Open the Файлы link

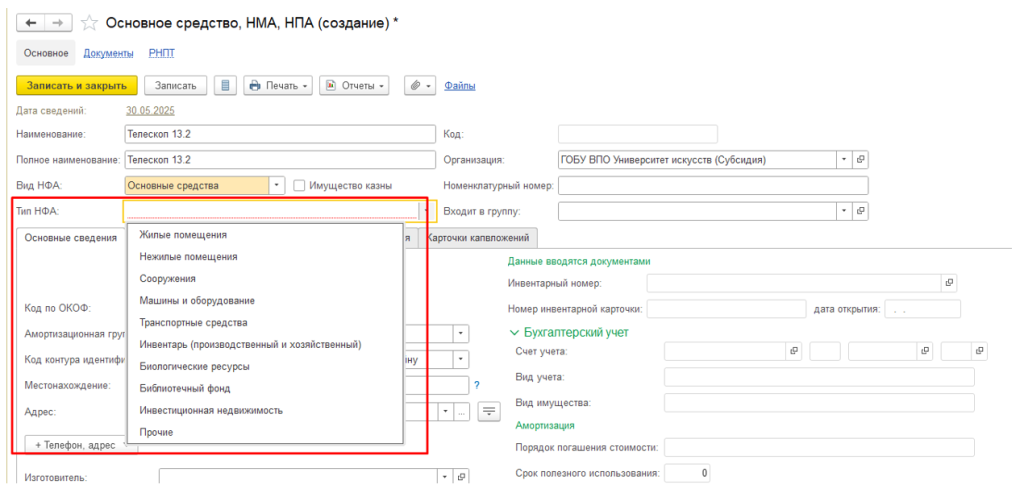[460, 86]
